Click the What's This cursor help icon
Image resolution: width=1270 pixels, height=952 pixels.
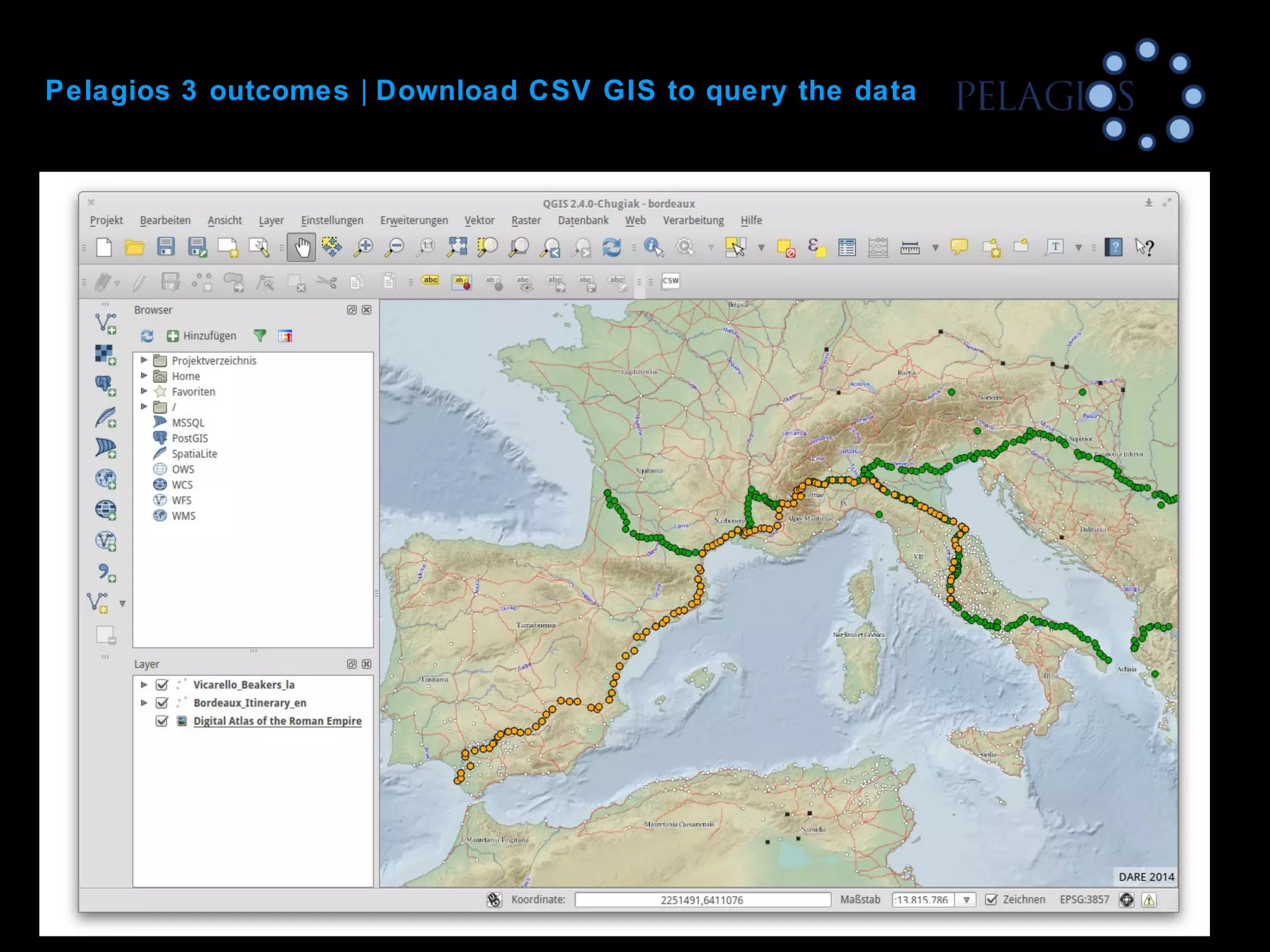(x=1145, y=247)
